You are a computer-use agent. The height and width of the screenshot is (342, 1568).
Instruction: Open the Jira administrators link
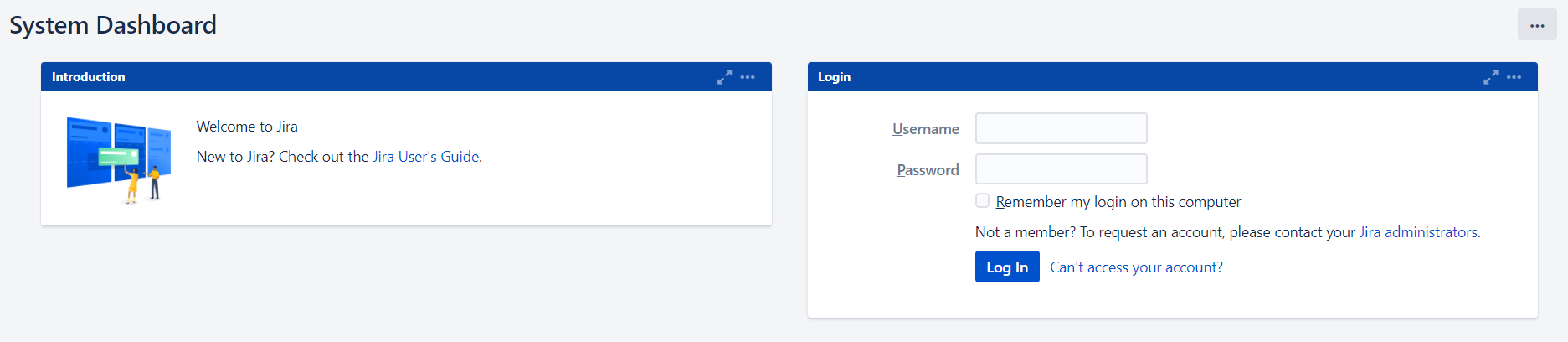point(1418,232)
